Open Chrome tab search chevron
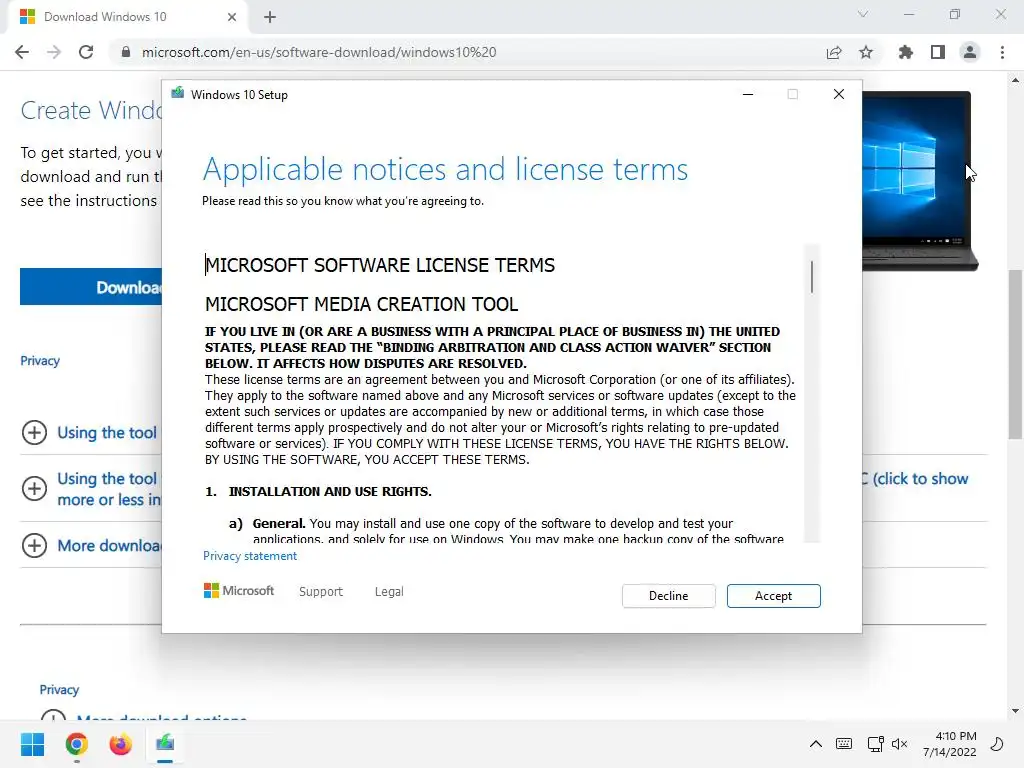Screen dimensions: 1024x768 pyautogui.click(x=863, y=14)
